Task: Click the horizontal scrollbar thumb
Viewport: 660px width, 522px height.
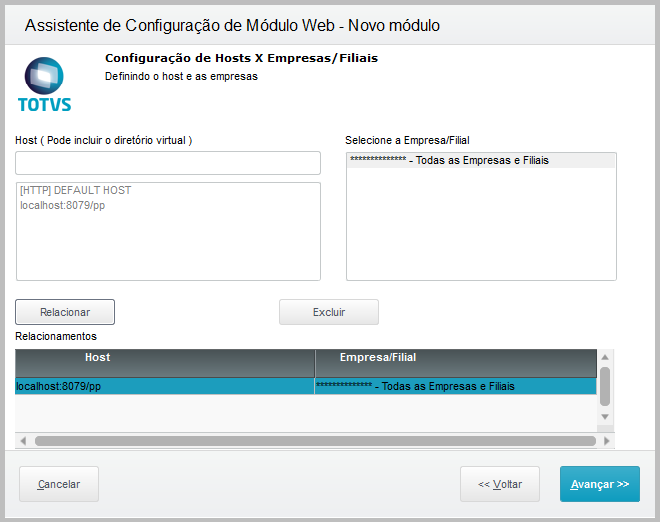Action: (315, 441)
